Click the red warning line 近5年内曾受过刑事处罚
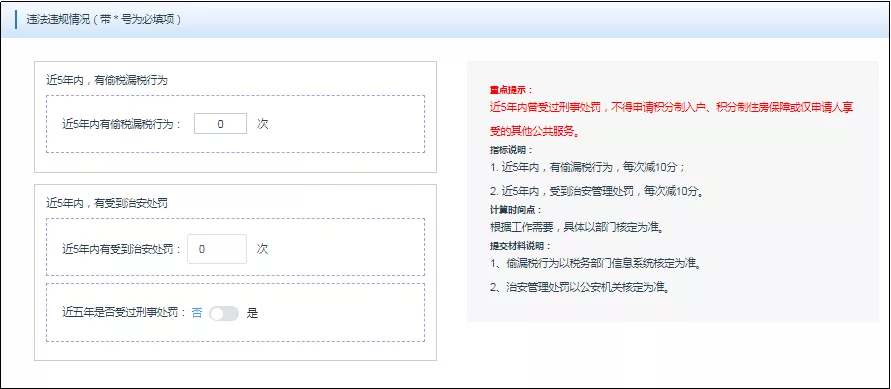The width and height of the screenshot is (891, 389). pyautogui.click(x=672, y=107)
